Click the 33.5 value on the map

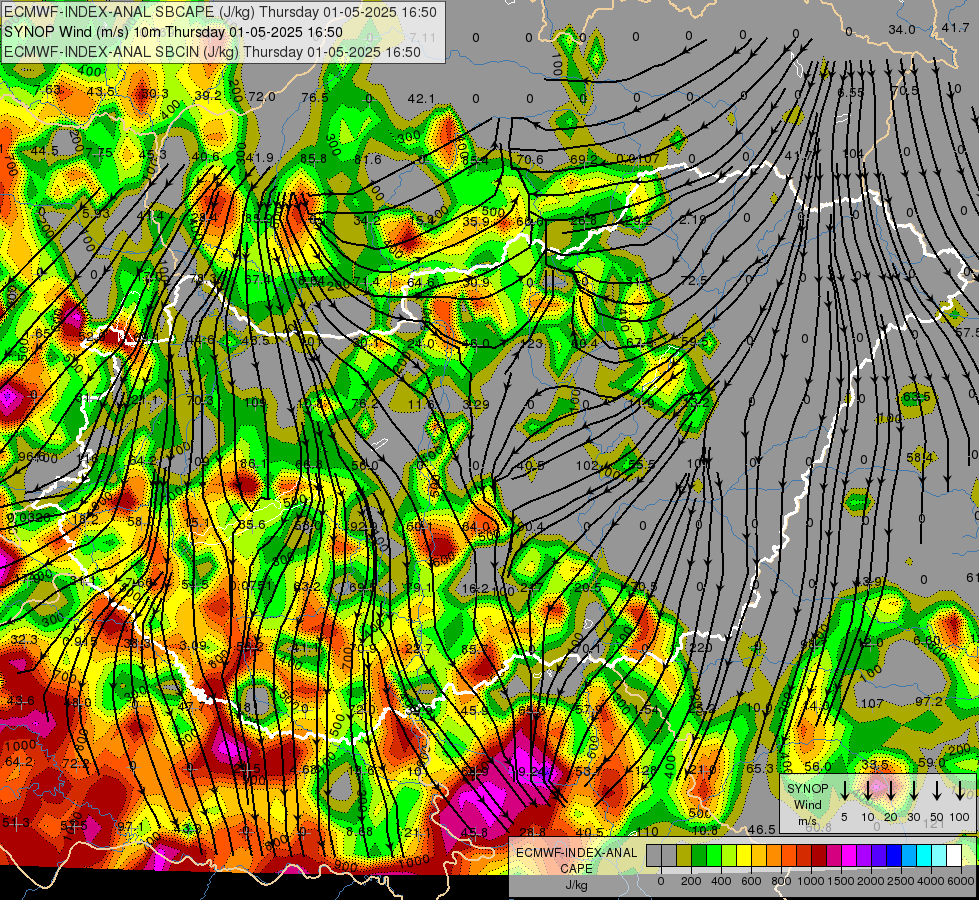tap(875, 765)
